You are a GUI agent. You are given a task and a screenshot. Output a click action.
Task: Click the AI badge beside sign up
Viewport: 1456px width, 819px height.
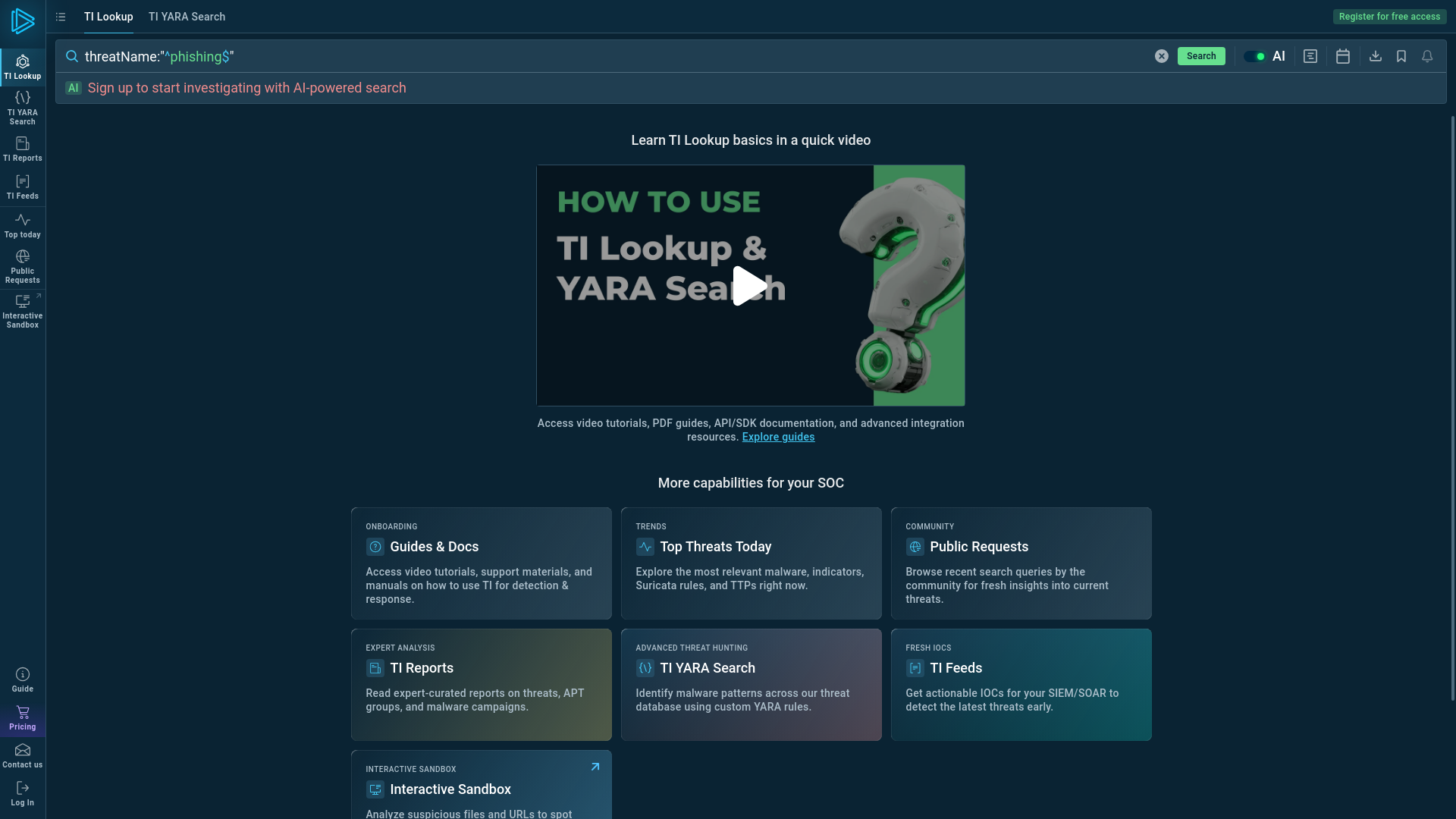point(74,88)
